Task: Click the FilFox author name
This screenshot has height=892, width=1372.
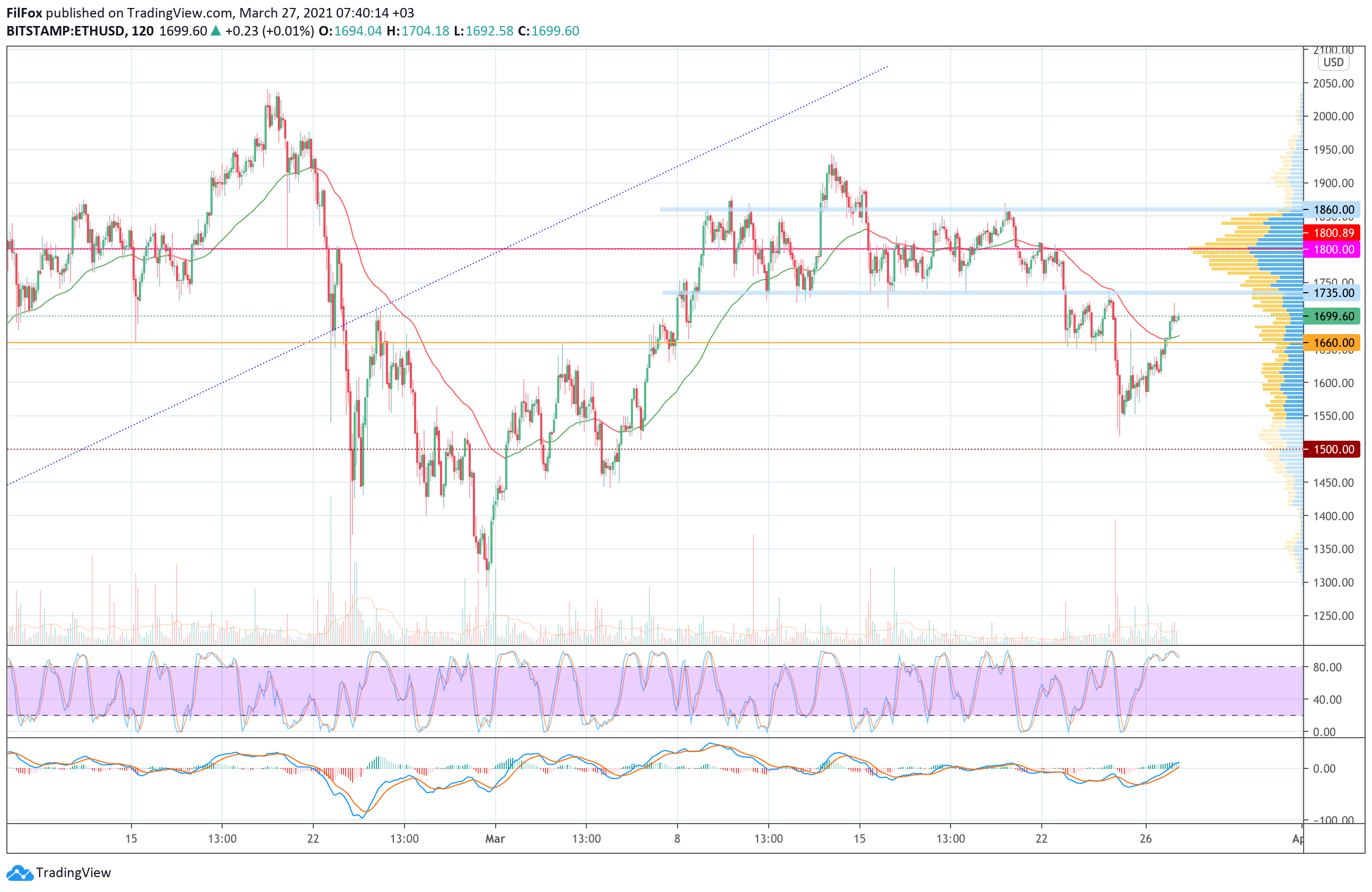Action: point(24,13)
